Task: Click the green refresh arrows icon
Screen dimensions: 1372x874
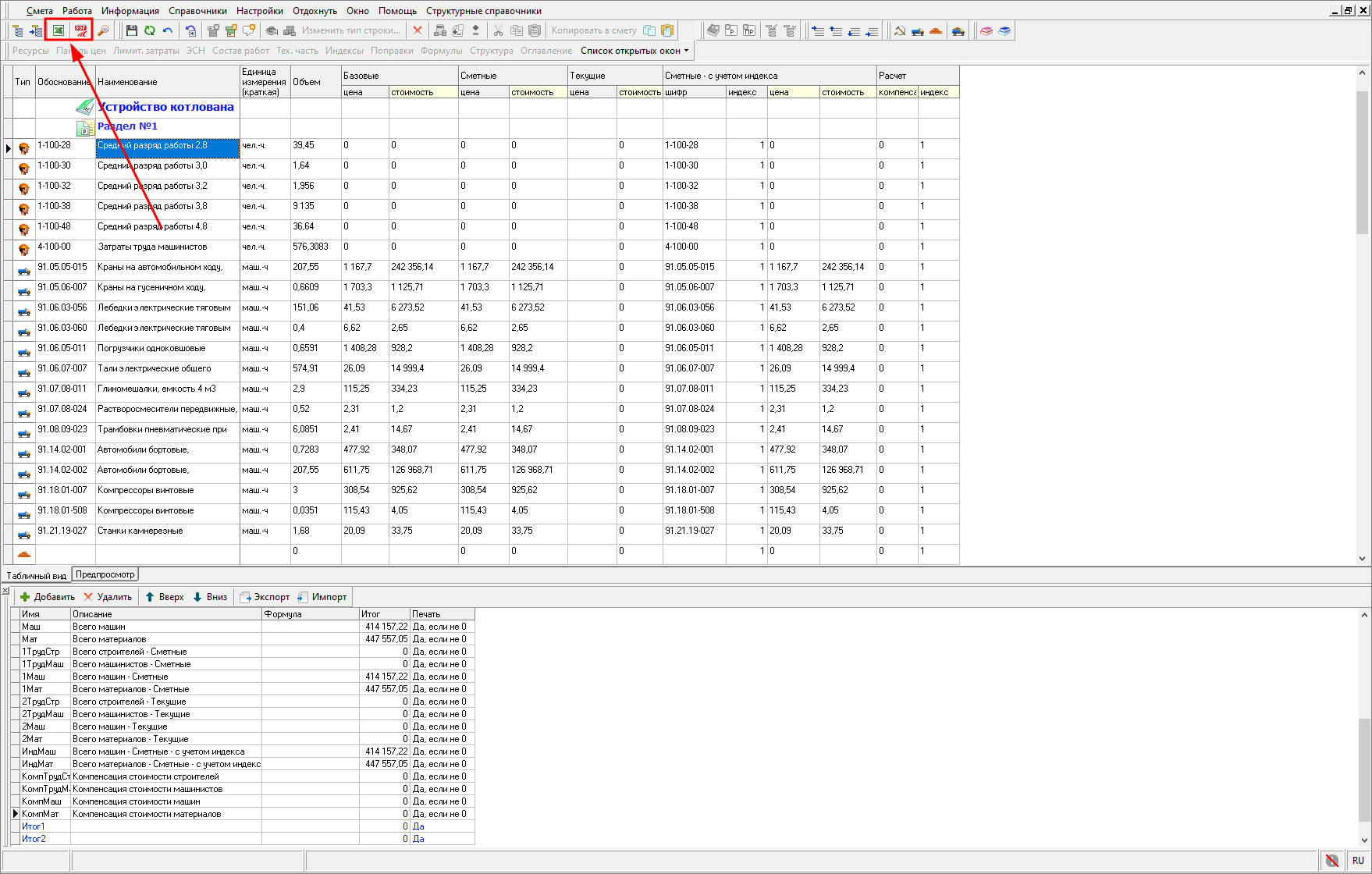Action: [x=149, y=30]
